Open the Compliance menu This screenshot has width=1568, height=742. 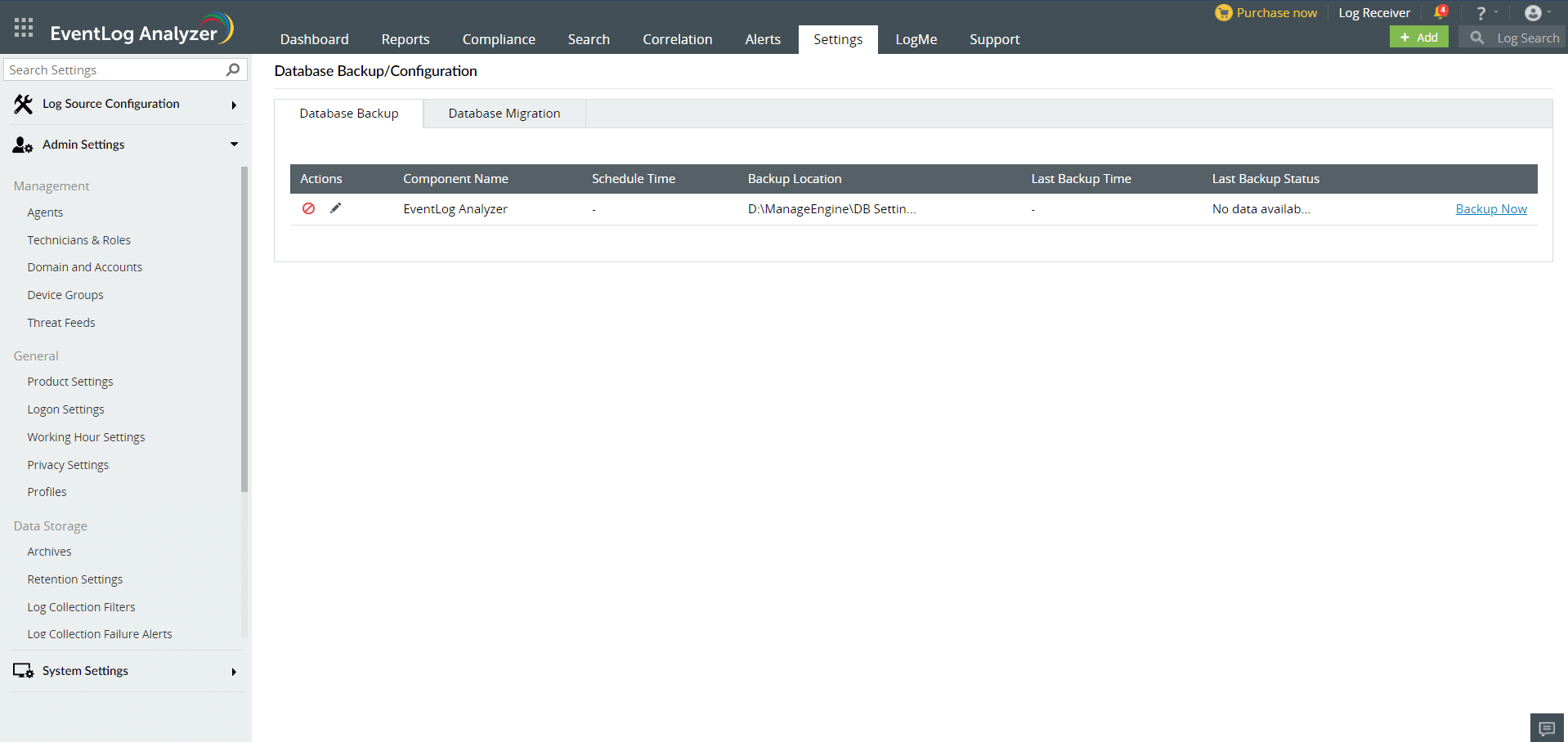(x=498, y=38)
